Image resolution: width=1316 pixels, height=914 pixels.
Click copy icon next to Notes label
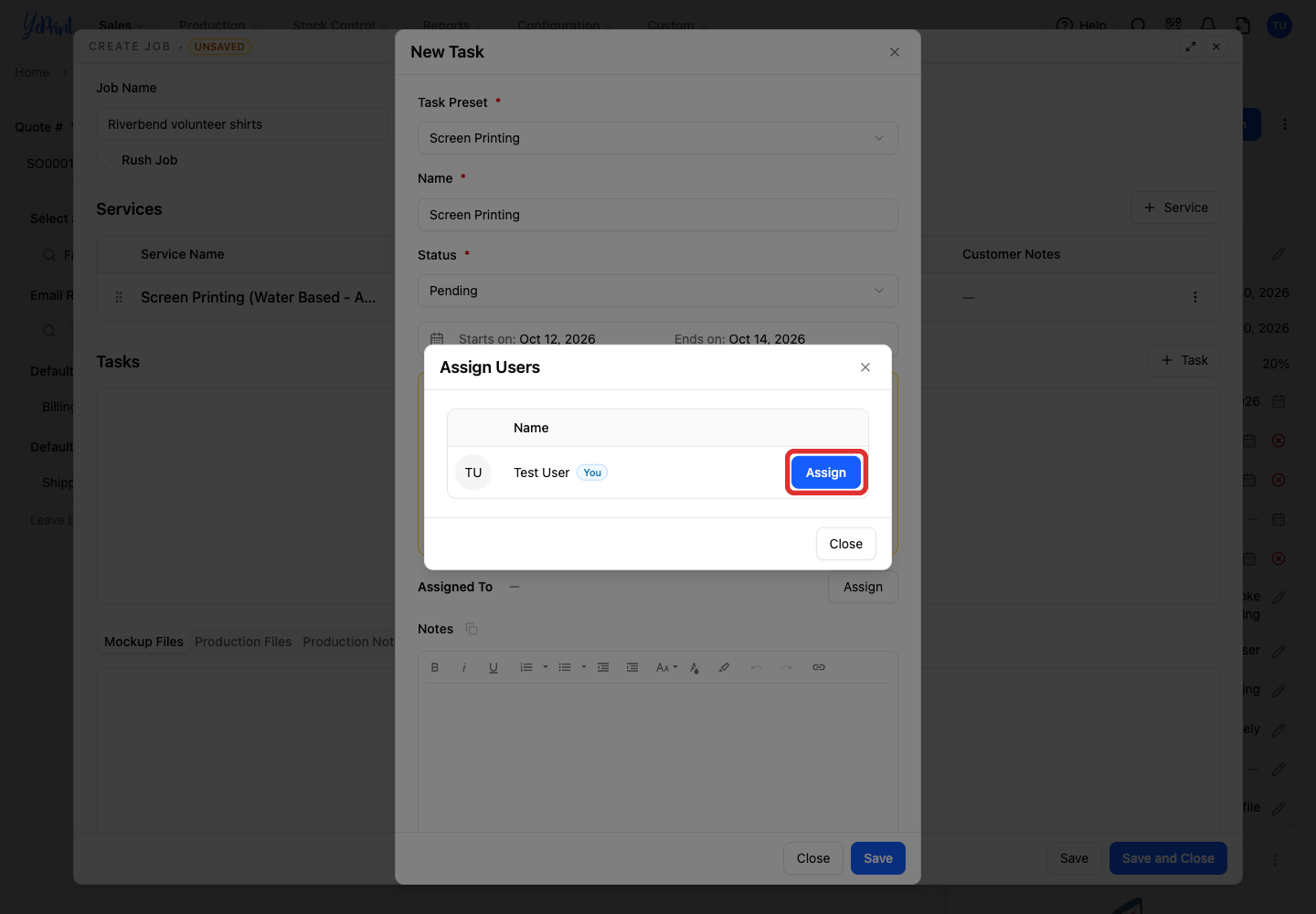(472, 629)
